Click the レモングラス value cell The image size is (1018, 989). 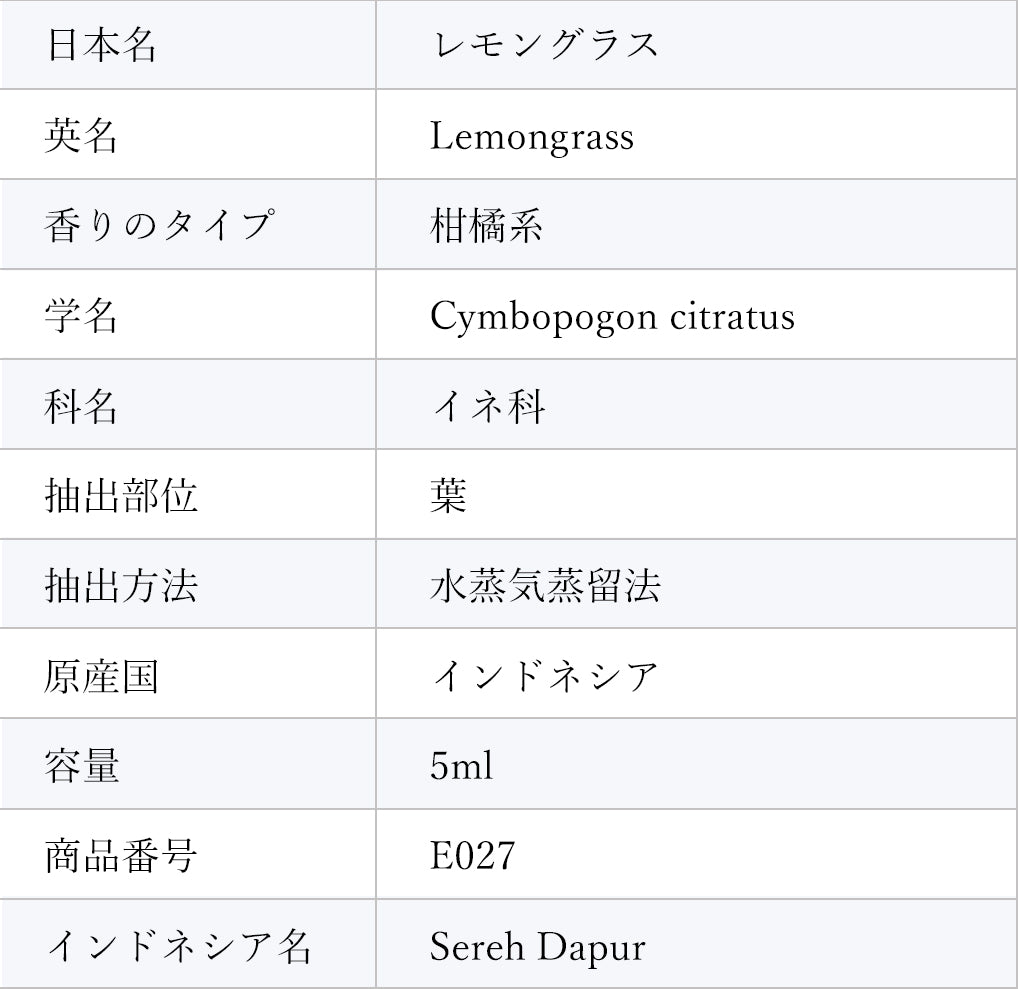tap(544, 46)
